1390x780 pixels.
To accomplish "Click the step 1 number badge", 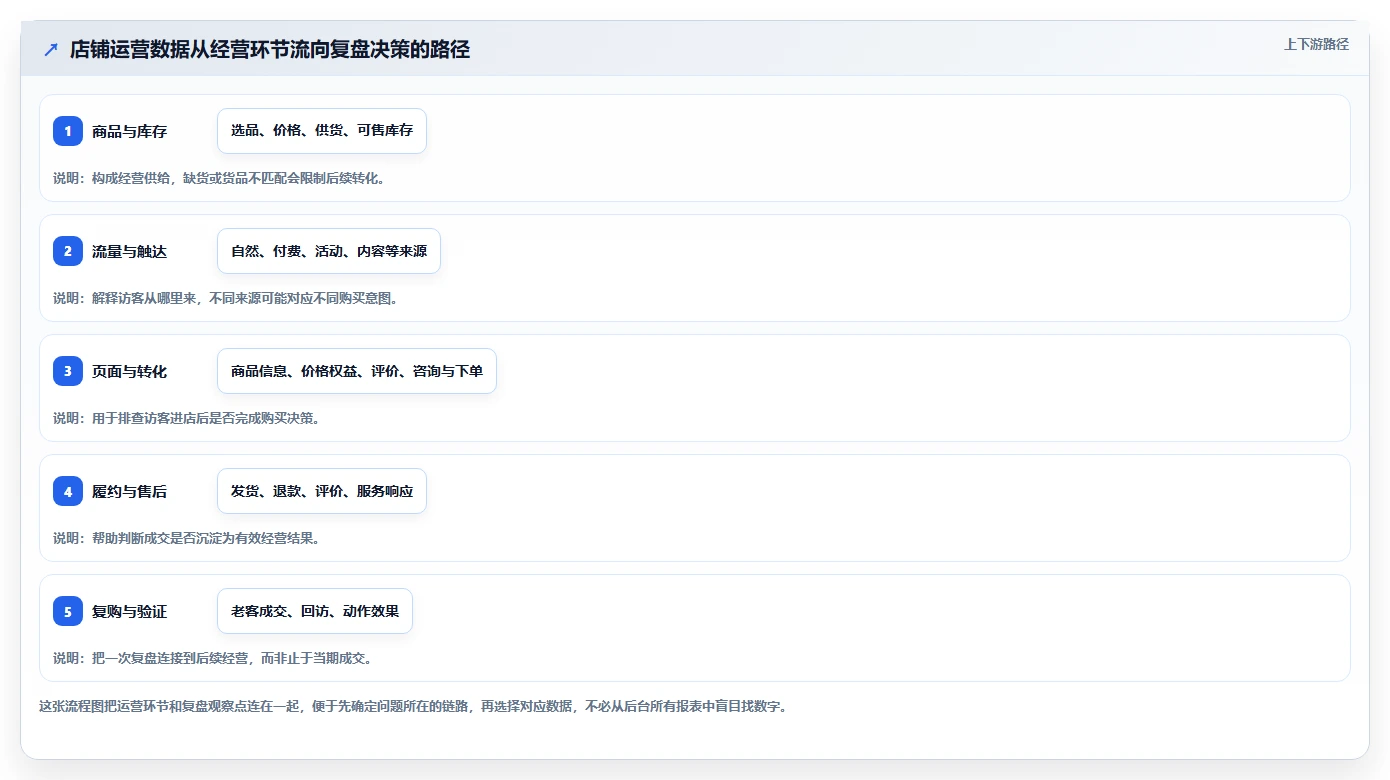I will [68, 131].
